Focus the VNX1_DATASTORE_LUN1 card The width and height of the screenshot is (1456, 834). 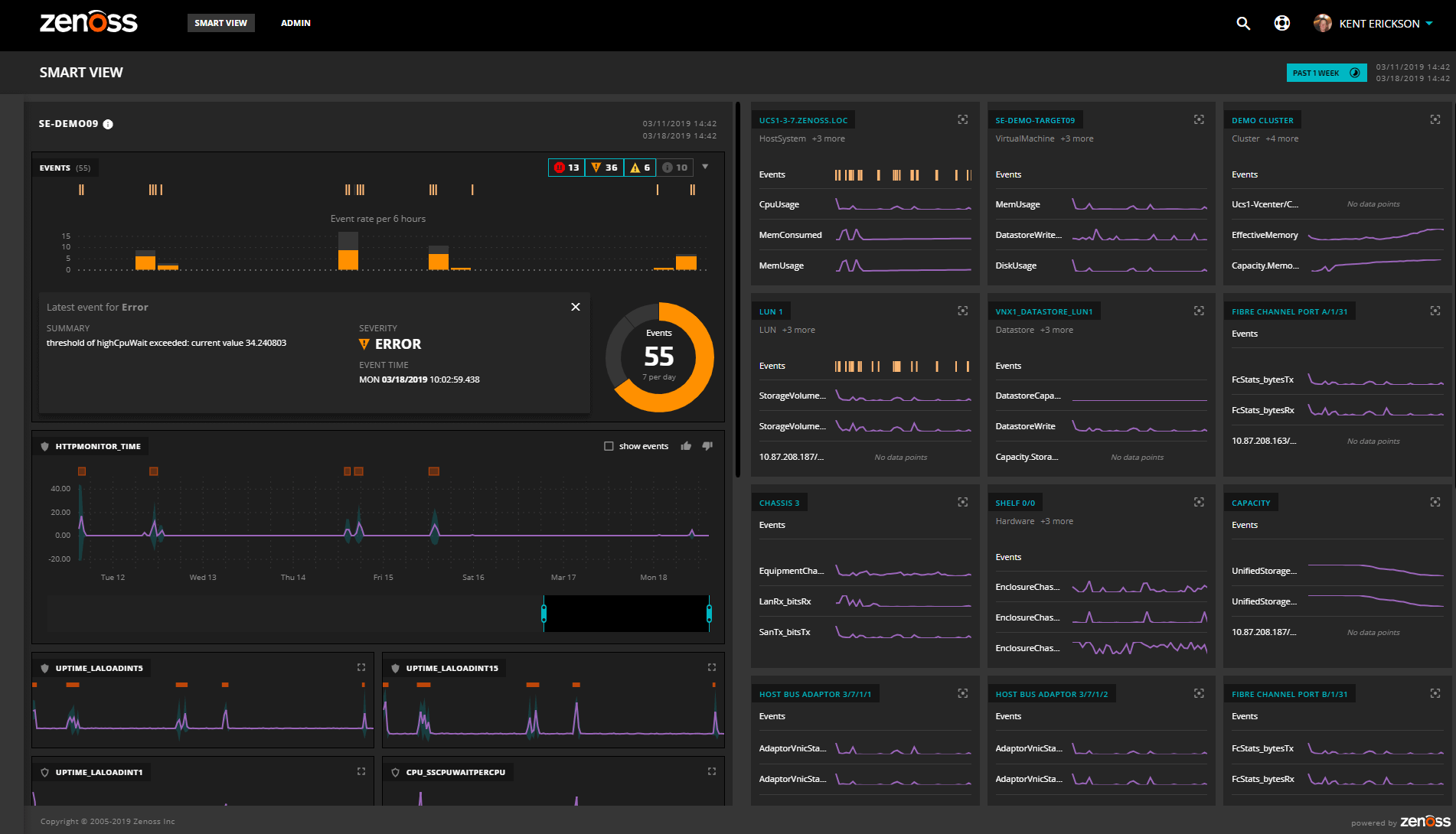[x=1199, y=311]
